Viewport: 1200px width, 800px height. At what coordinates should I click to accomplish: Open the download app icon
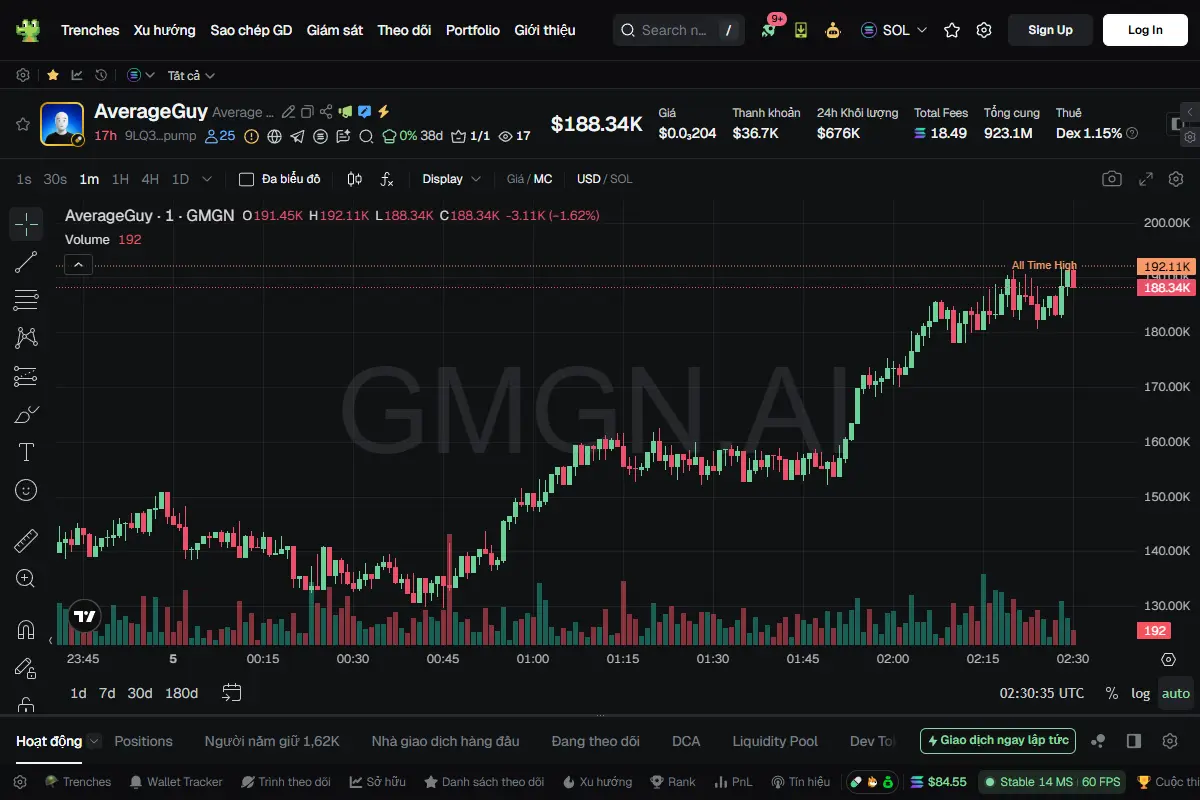[x=800, y=30]
